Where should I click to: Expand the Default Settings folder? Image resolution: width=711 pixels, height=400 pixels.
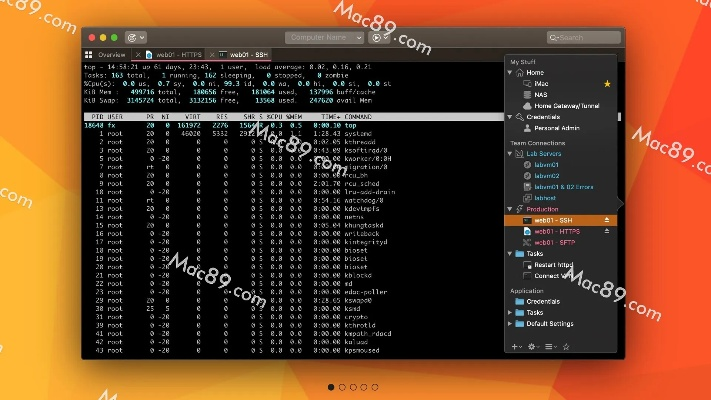point(511,323)
